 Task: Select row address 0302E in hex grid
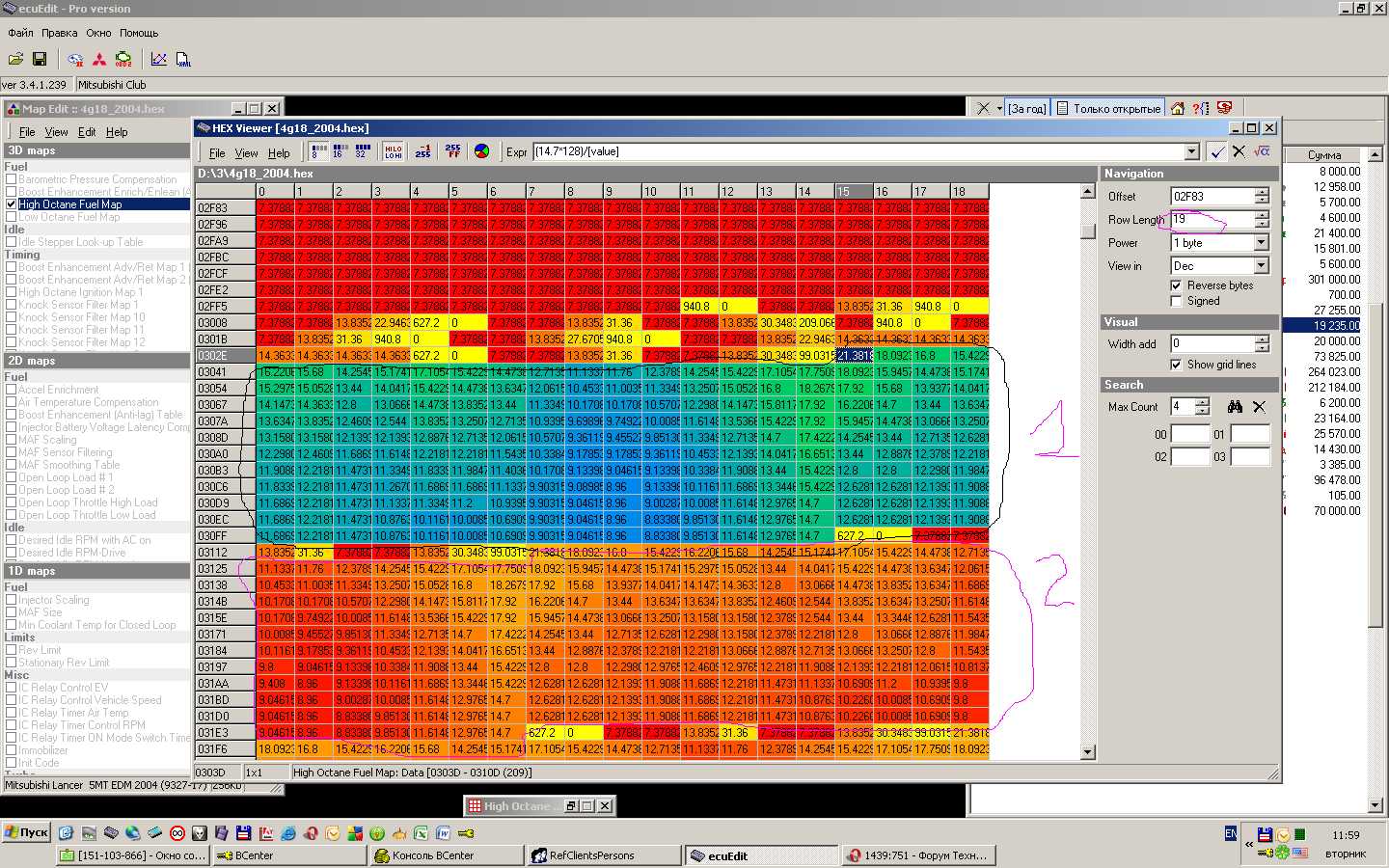pos(225,356)
